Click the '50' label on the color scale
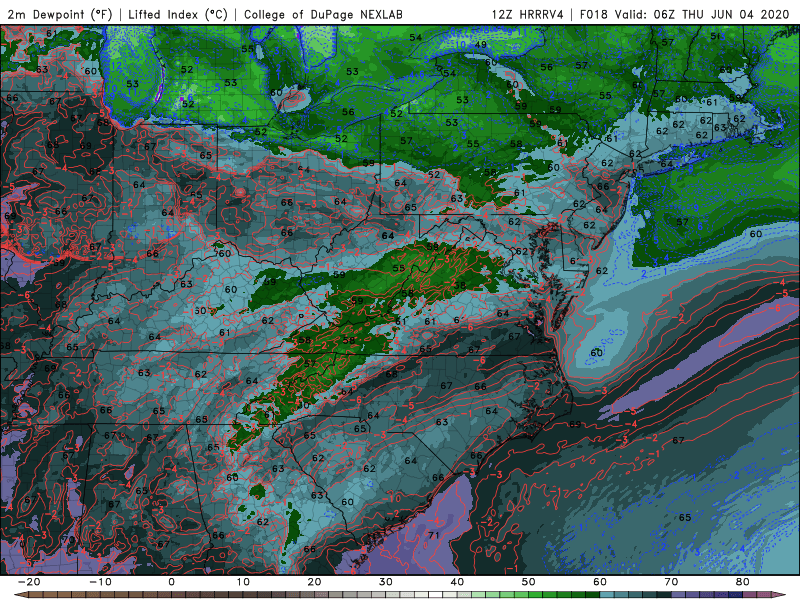Viewport: 800px width, 600px height. coord(529,582)
